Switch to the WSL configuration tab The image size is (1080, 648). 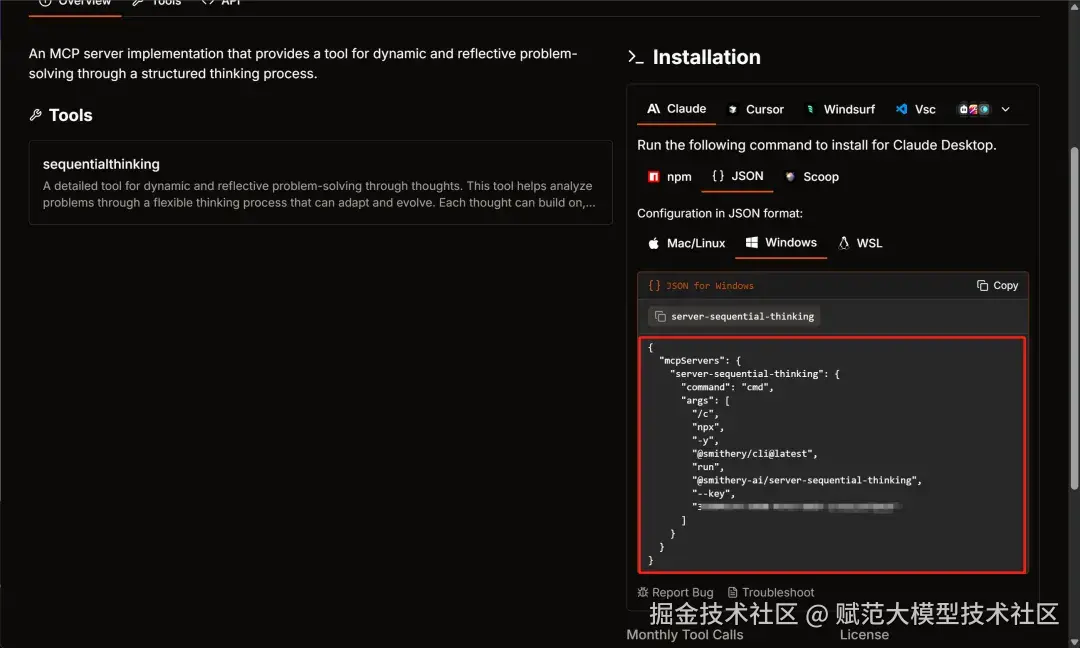click(x=860, y=243)
